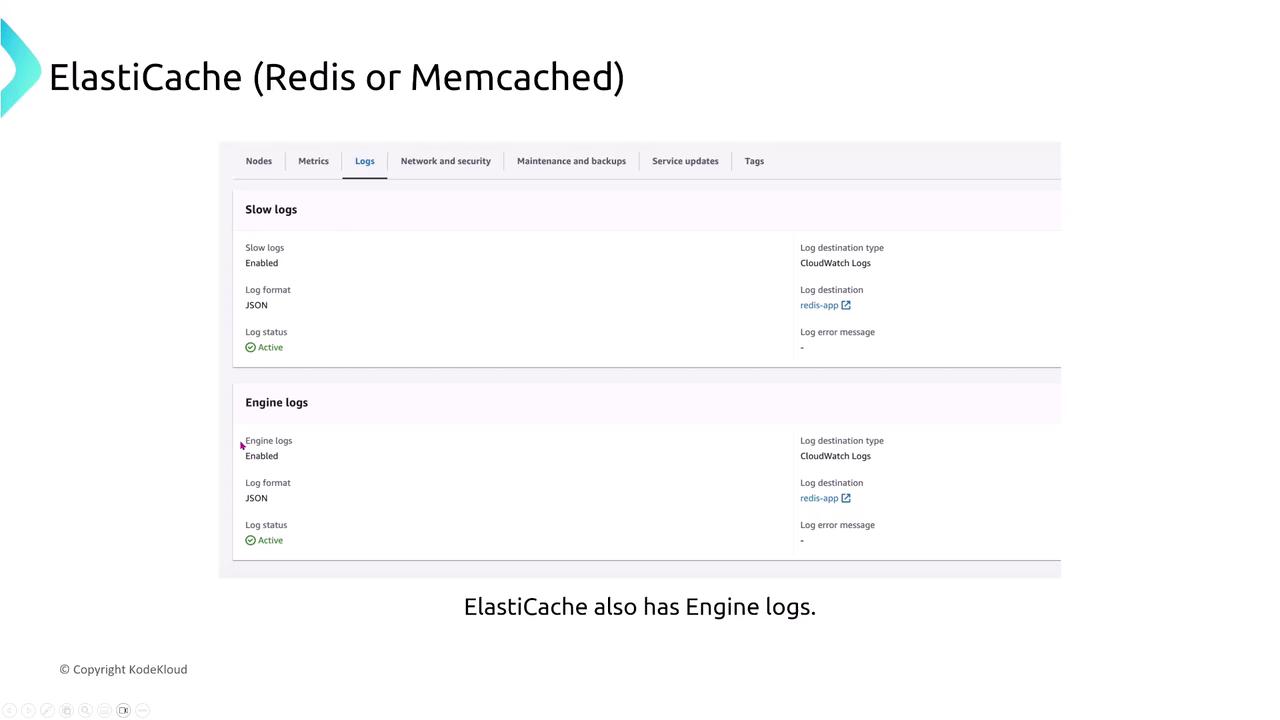
Task: Click the previous slide arrow control
Action: click(x=9, y=710)
